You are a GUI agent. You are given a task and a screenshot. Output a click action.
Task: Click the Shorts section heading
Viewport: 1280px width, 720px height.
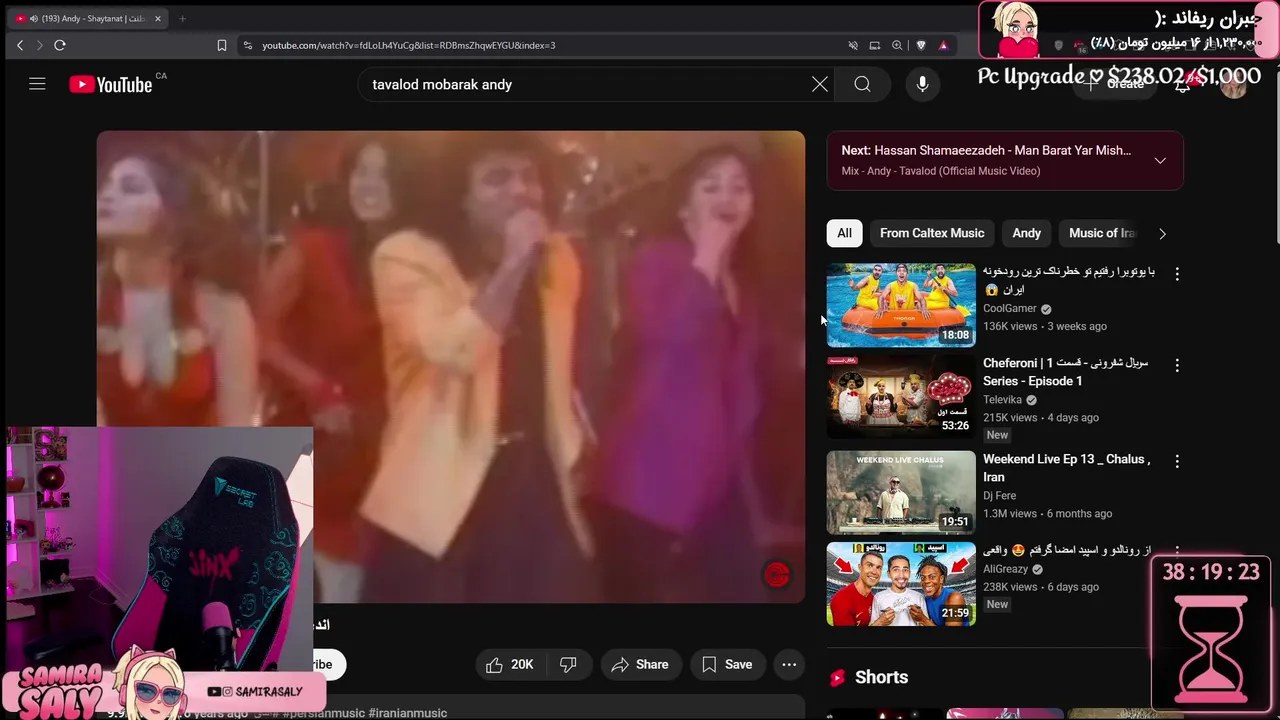[x=881, y=677]
